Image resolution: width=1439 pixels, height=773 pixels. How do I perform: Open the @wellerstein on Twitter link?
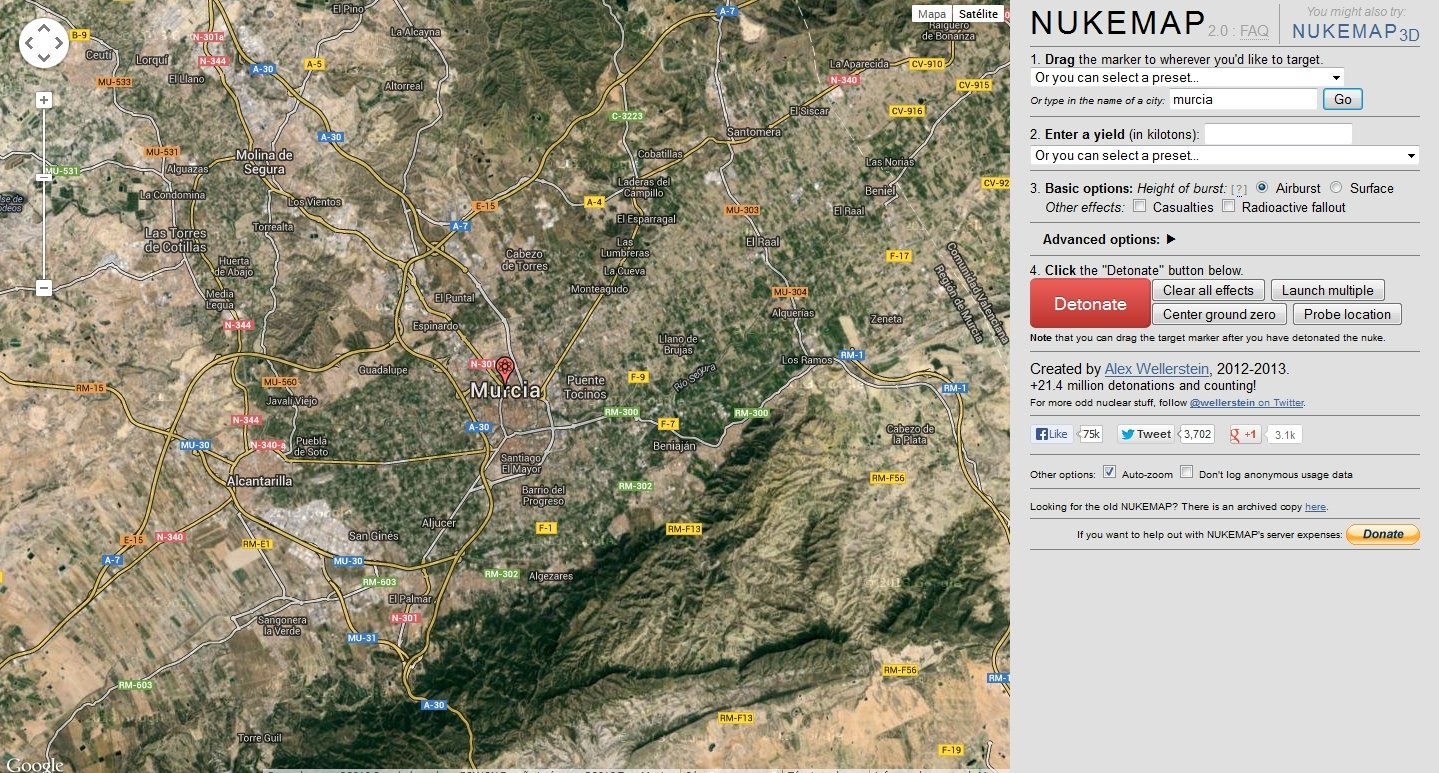point(1247,403)
